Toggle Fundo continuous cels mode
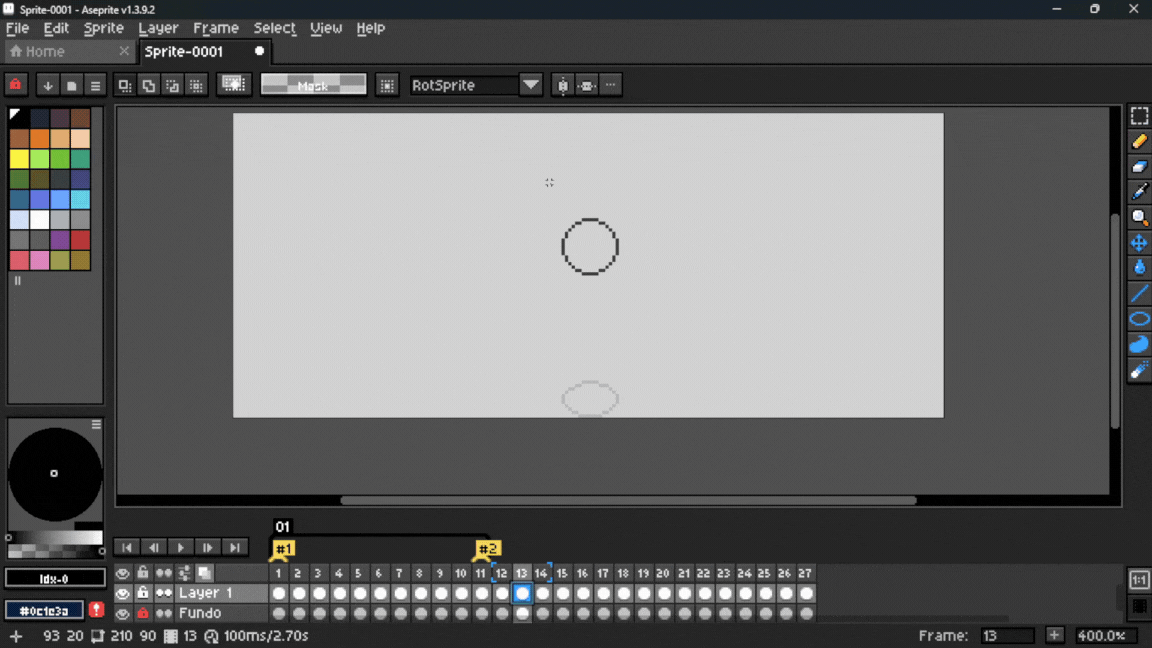Image resolution: width=1152 pixels, height=648 pixels. 163,613
